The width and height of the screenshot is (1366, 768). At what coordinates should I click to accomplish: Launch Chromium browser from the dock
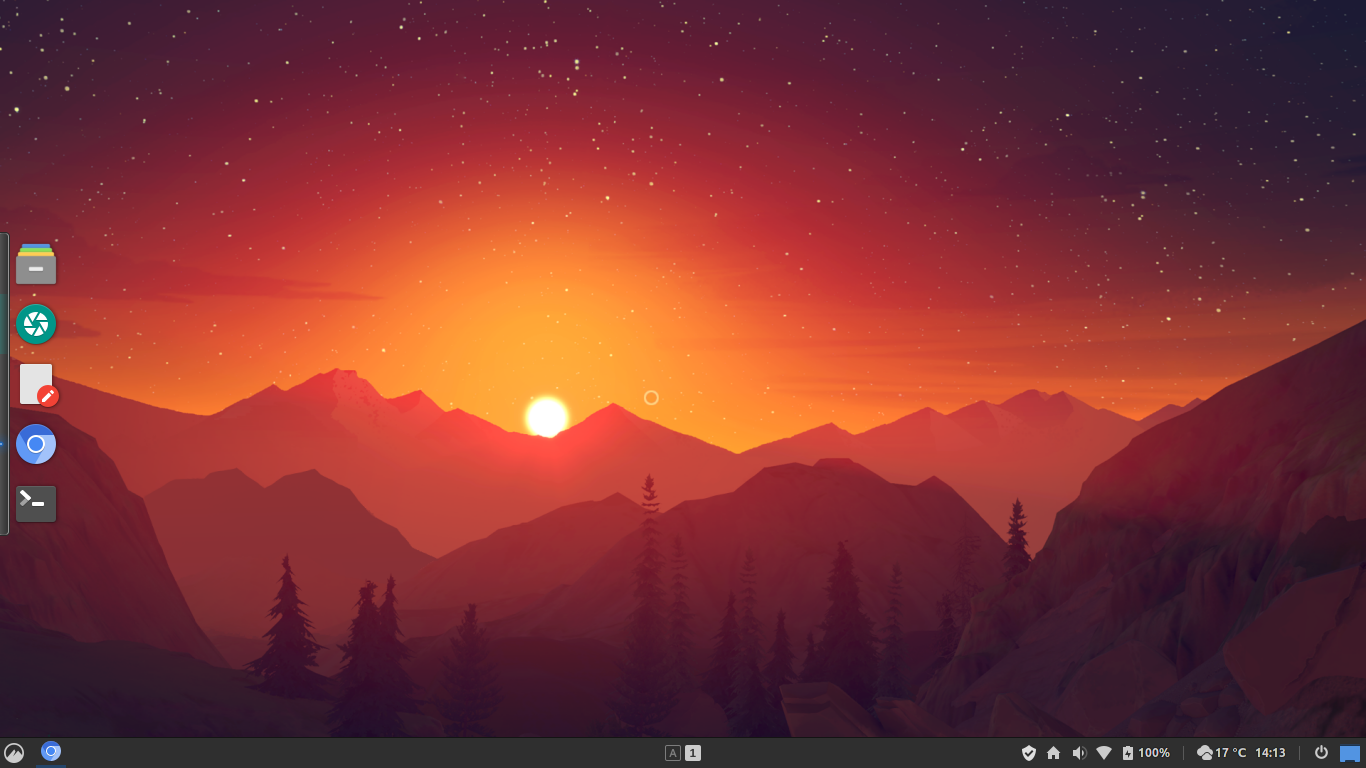(36, 444)
